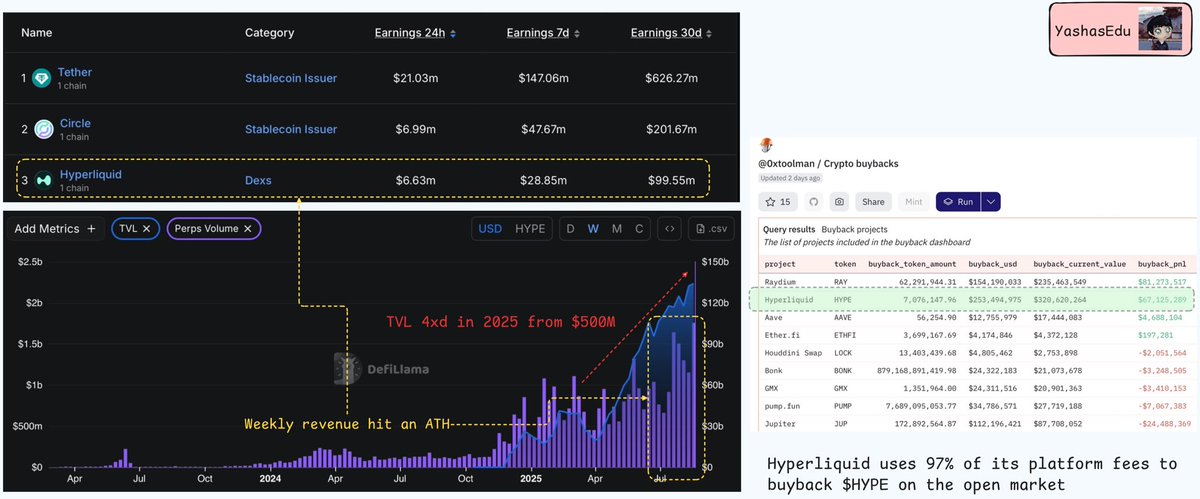Click the Hyperliquid row in buyback table
The height and width of the screenshot is (499, 1200).
click(970, 299)
